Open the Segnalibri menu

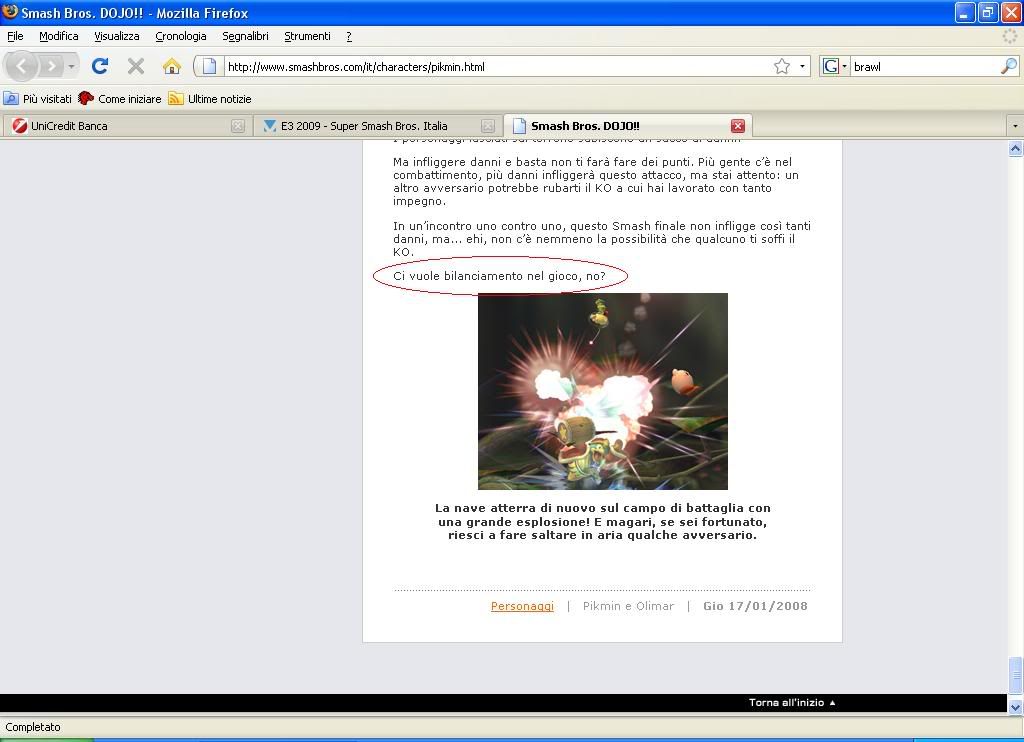(246, 36)
